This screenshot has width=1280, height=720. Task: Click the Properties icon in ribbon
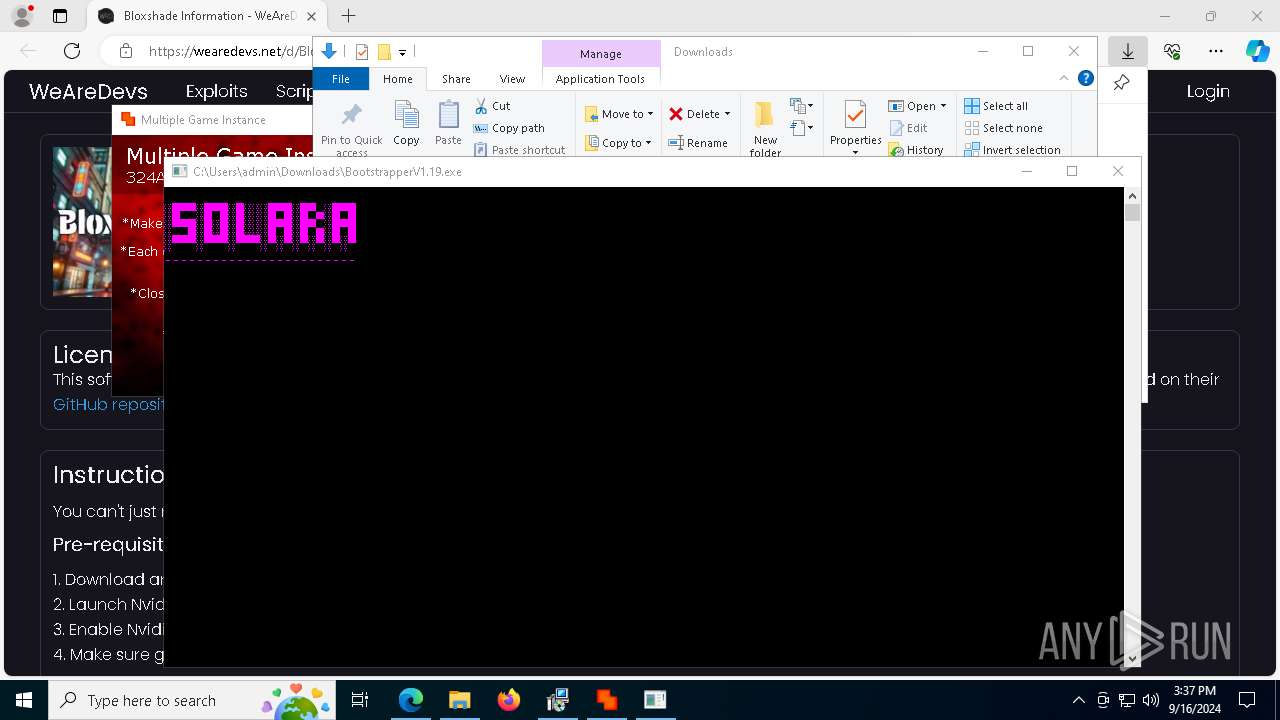point(855,115)
